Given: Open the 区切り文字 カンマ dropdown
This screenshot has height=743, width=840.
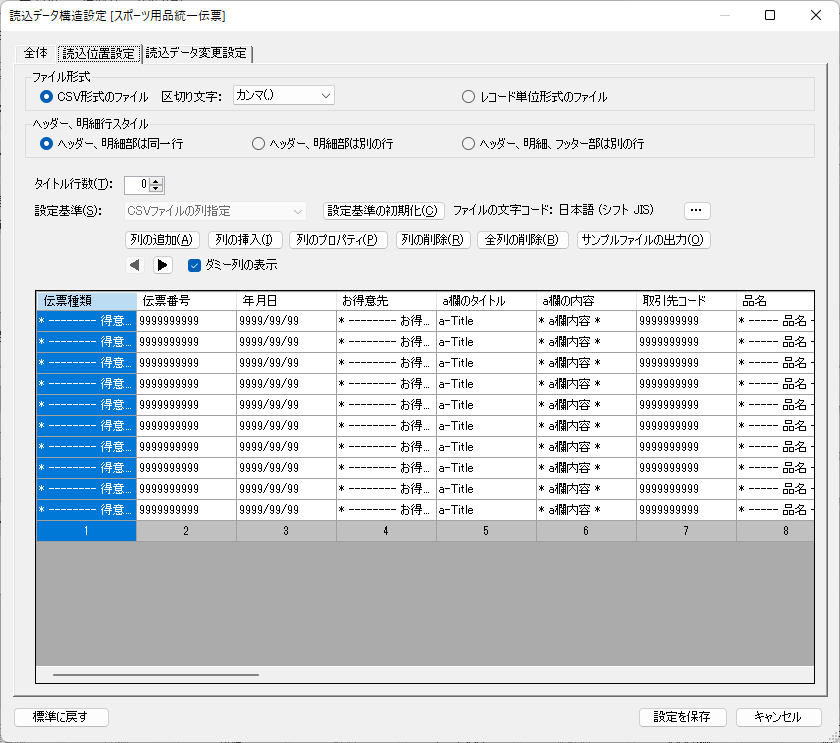Looking at the screenshot, I should pos(283,95).
